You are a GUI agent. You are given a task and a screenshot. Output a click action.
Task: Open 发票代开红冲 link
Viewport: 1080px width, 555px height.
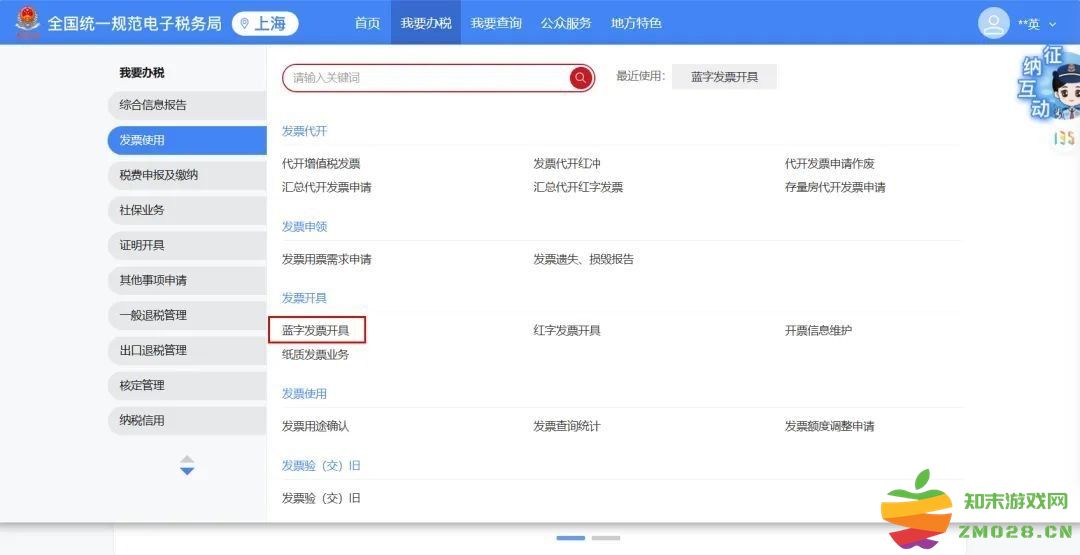(567, 164)
